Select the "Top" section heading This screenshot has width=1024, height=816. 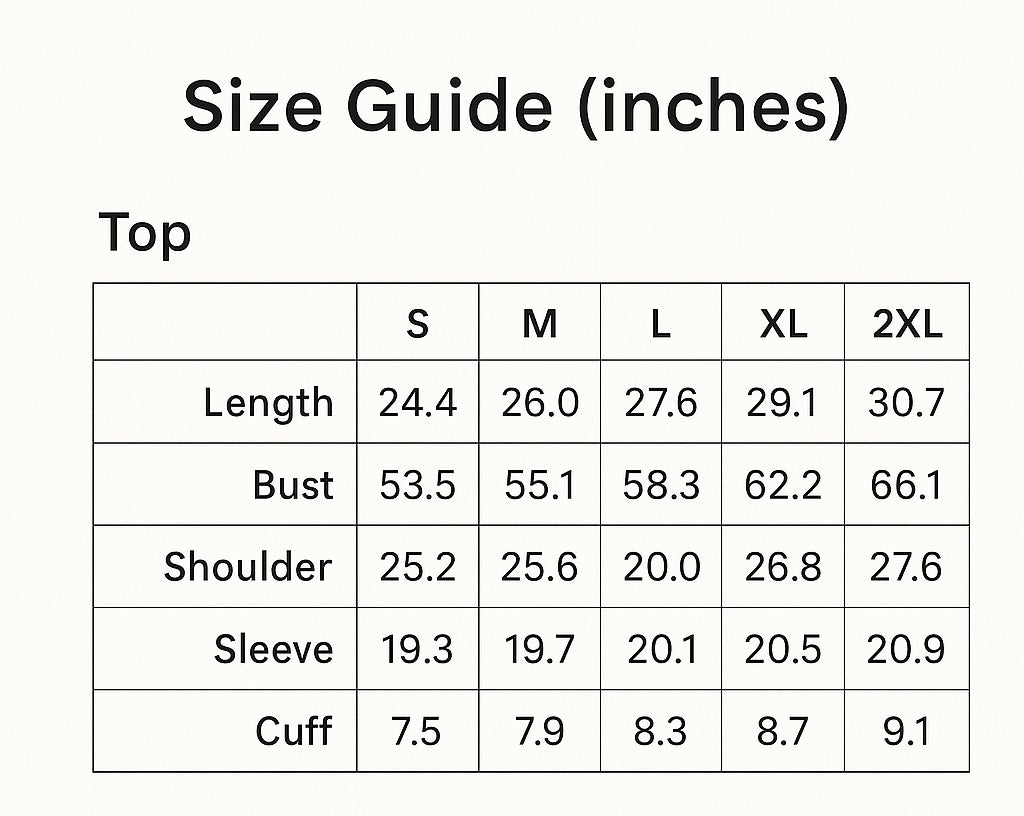tap(145, 234)
